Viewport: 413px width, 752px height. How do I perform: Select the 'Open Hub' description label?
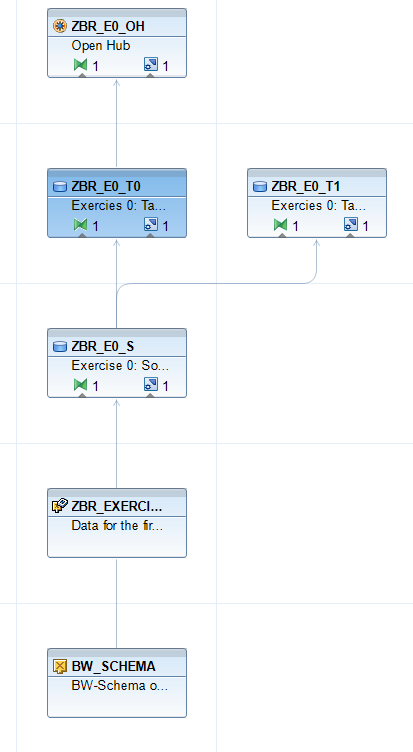coord(101,46)
